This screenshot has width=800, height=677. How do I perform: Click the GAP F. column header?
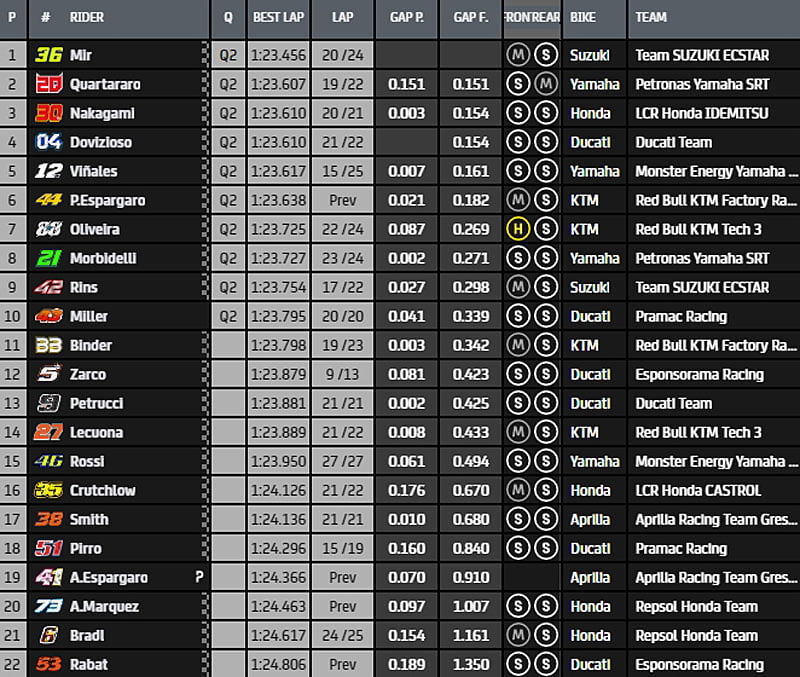coord(470,18)
